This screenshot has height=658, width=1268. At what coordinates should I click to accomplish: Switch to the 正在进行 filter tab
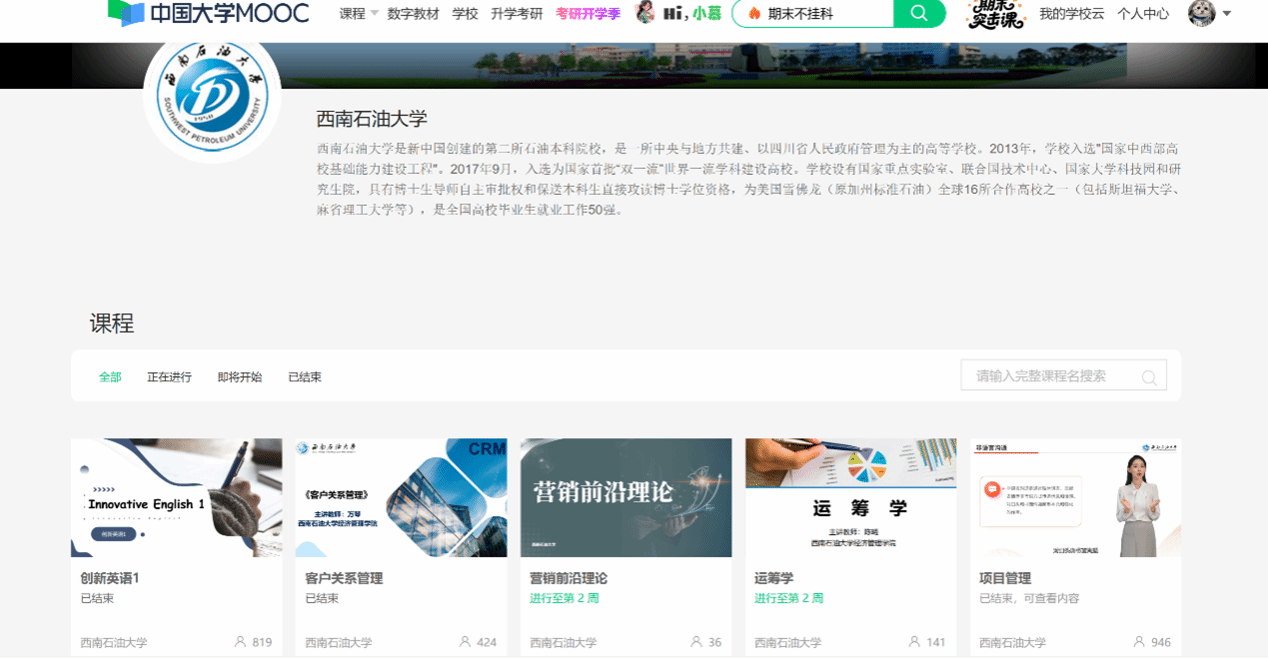pos(169,377)
